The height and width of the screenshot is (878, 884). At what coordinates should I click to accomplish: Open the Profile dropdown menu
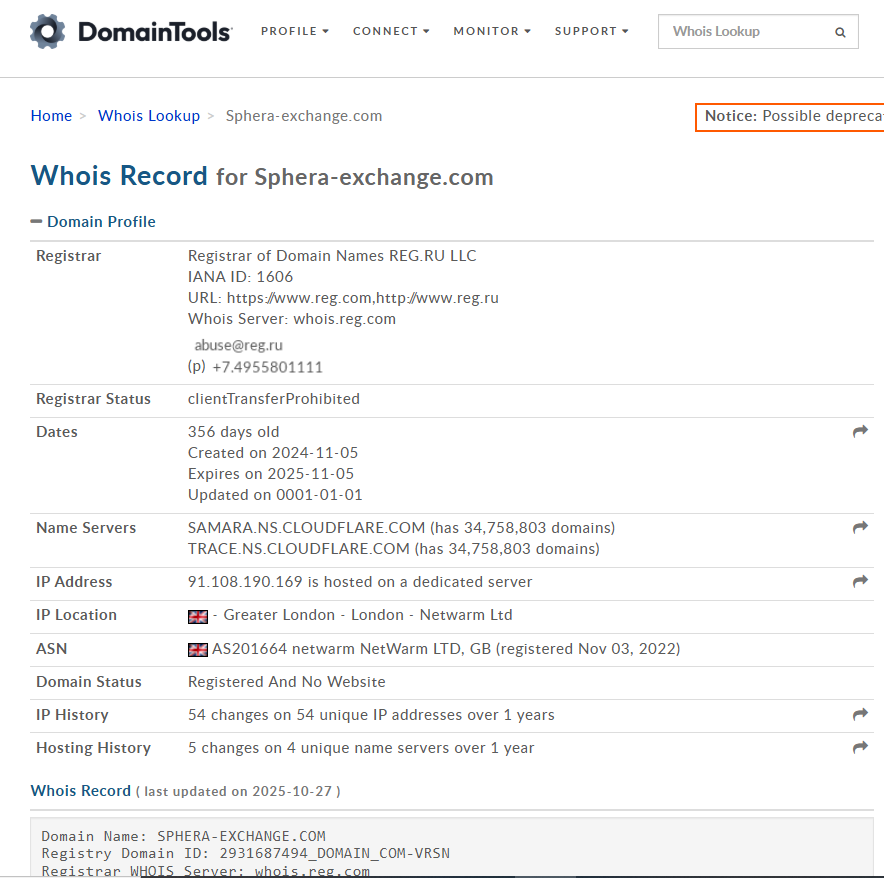[295, 31]
